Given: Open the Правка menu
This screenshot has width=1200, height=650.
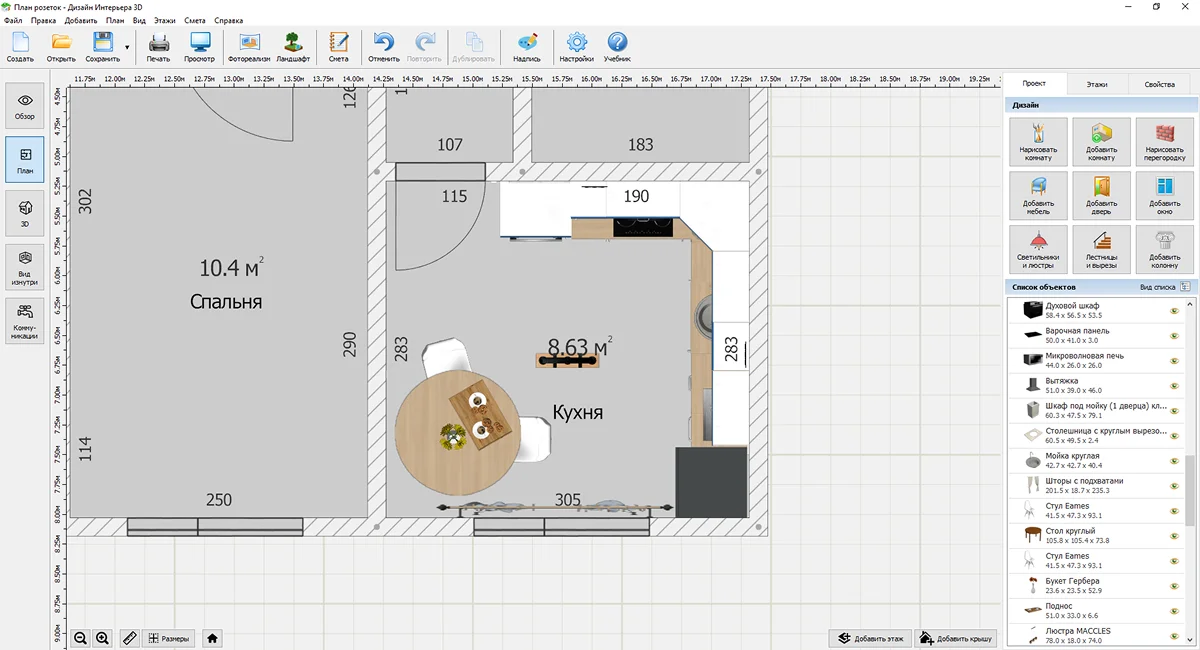Looking at the screenshot, I should point(44,20).
